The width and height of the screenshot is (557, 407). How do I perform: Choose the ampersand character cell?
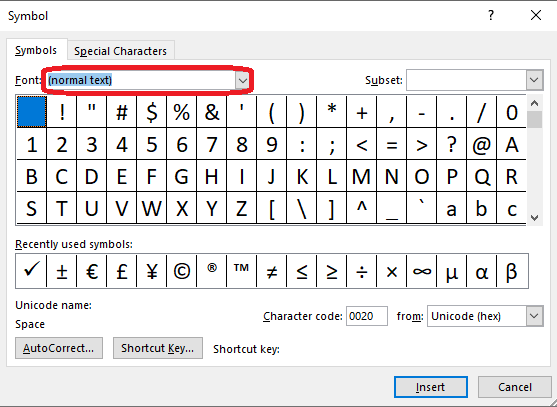click(x=212, y=112)
